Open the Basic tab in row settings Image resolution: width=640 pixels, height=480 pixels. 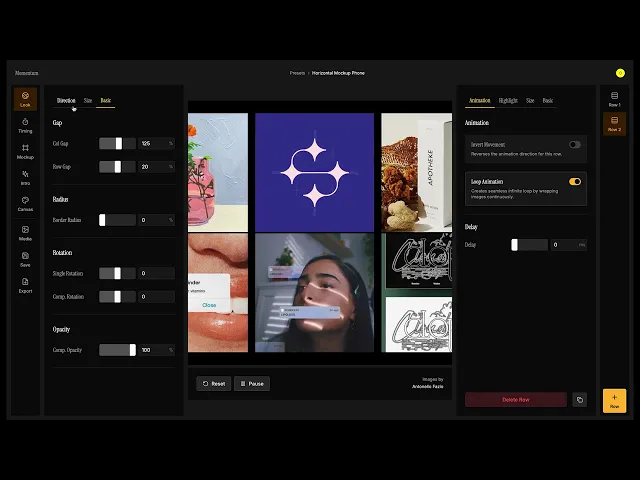point(547,100)
